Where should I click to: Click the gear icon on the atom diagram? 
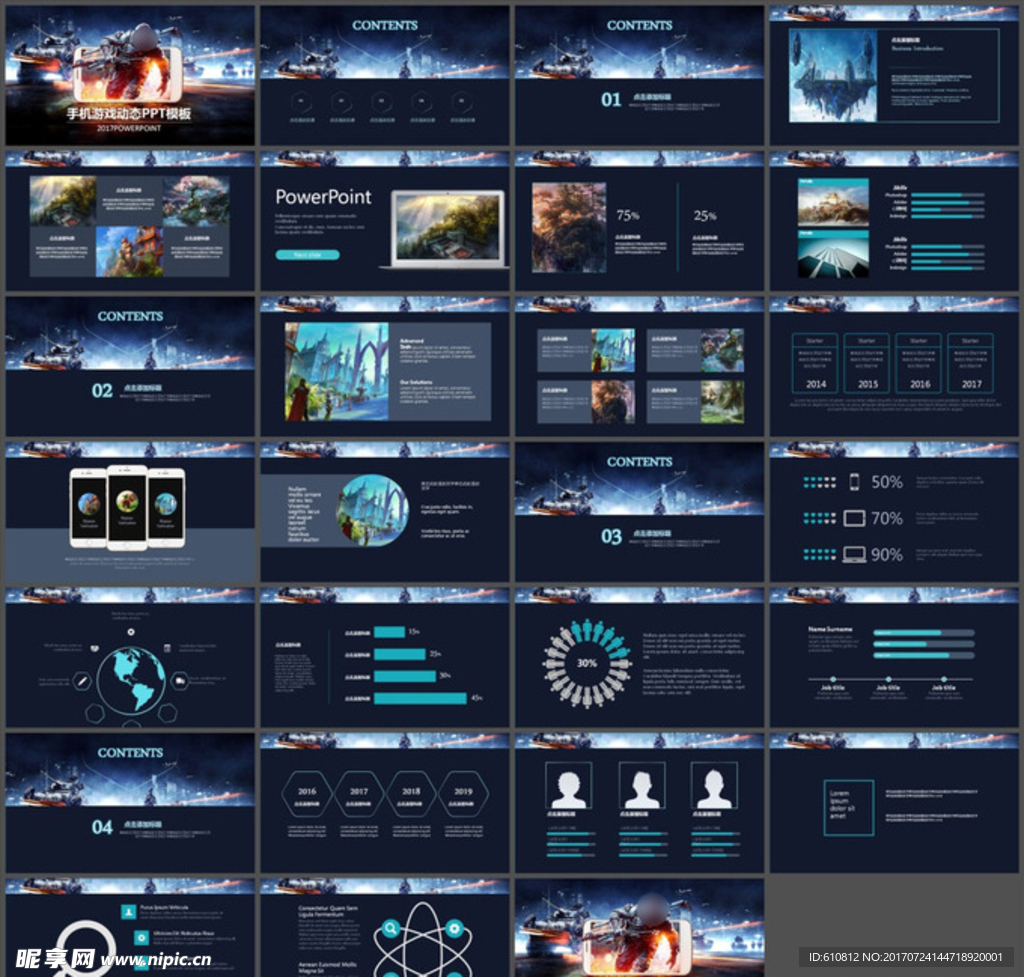pos(455,927)
